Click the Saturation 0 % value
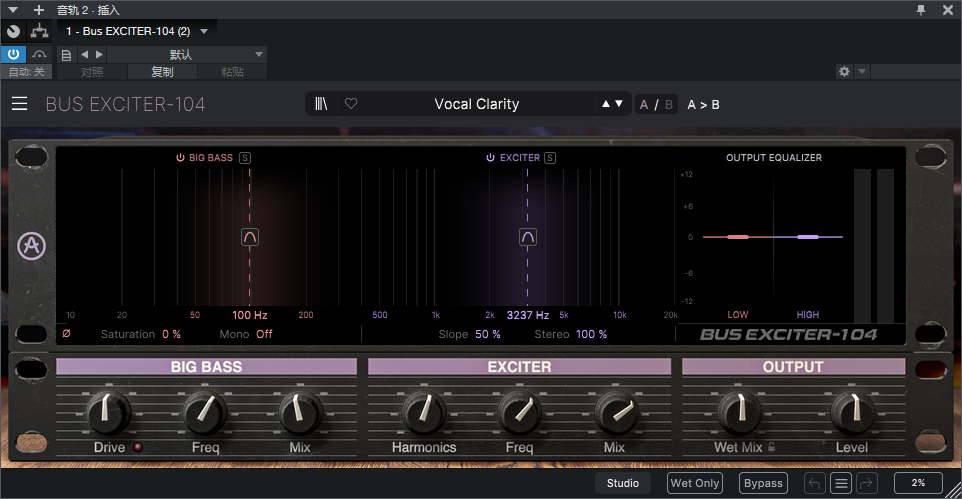 coord(171,334)
